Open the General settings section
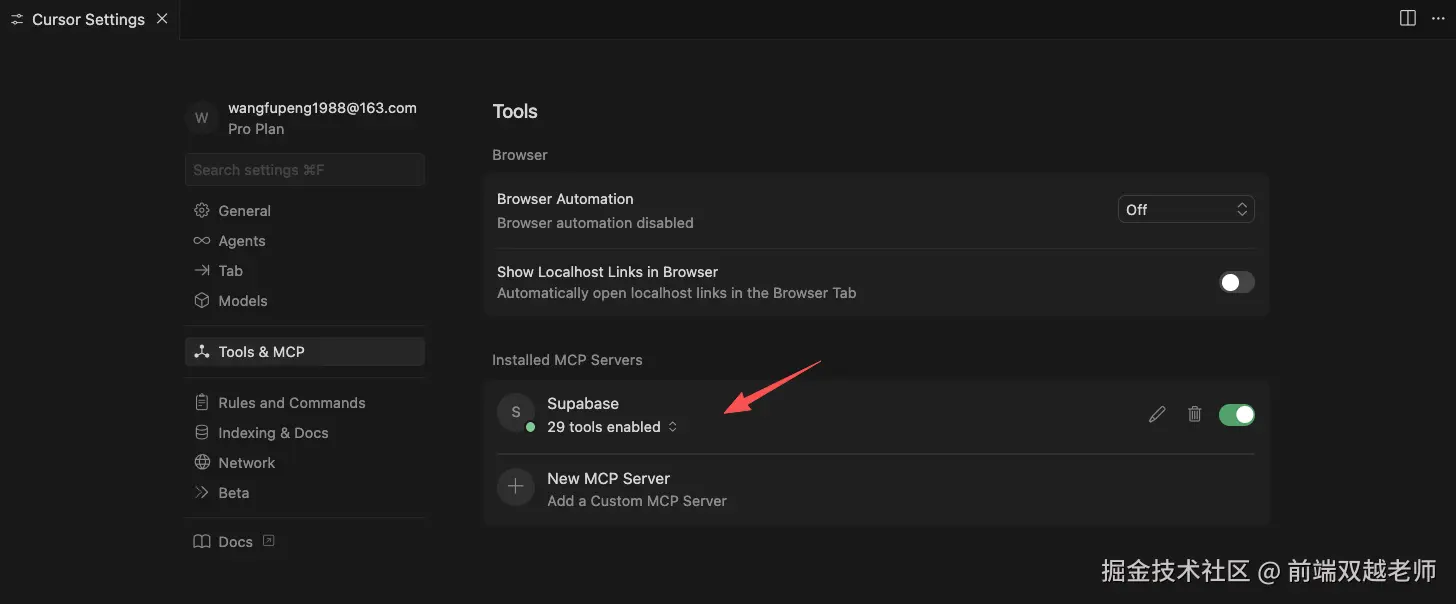Viewport: 1456px width, 604px height. point(244,211)
